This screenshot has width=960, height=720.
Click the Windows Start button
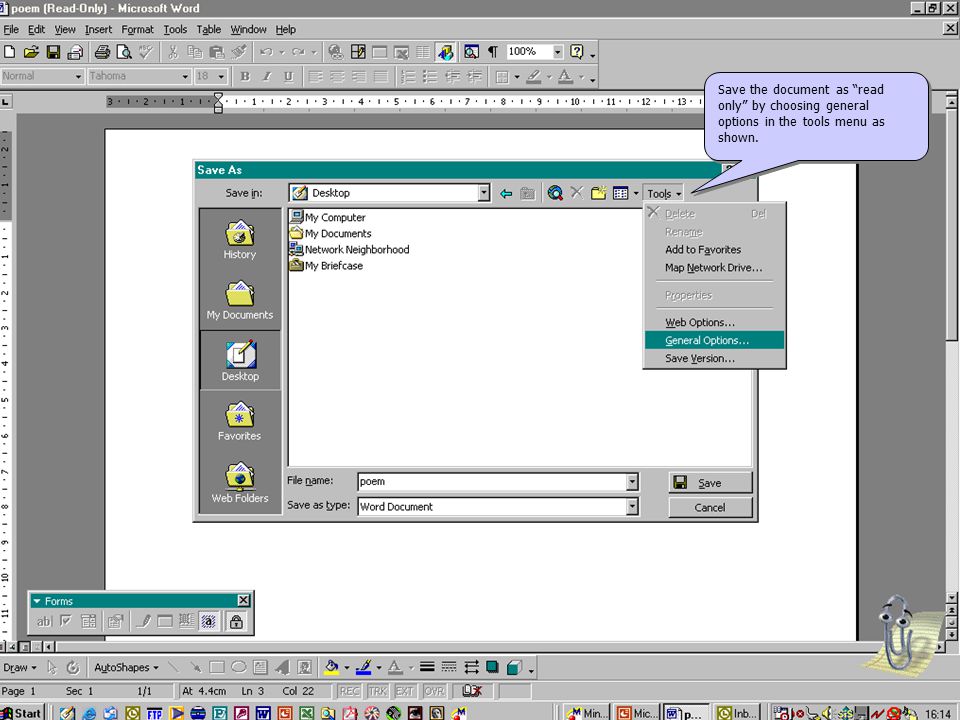pos(23,713)
